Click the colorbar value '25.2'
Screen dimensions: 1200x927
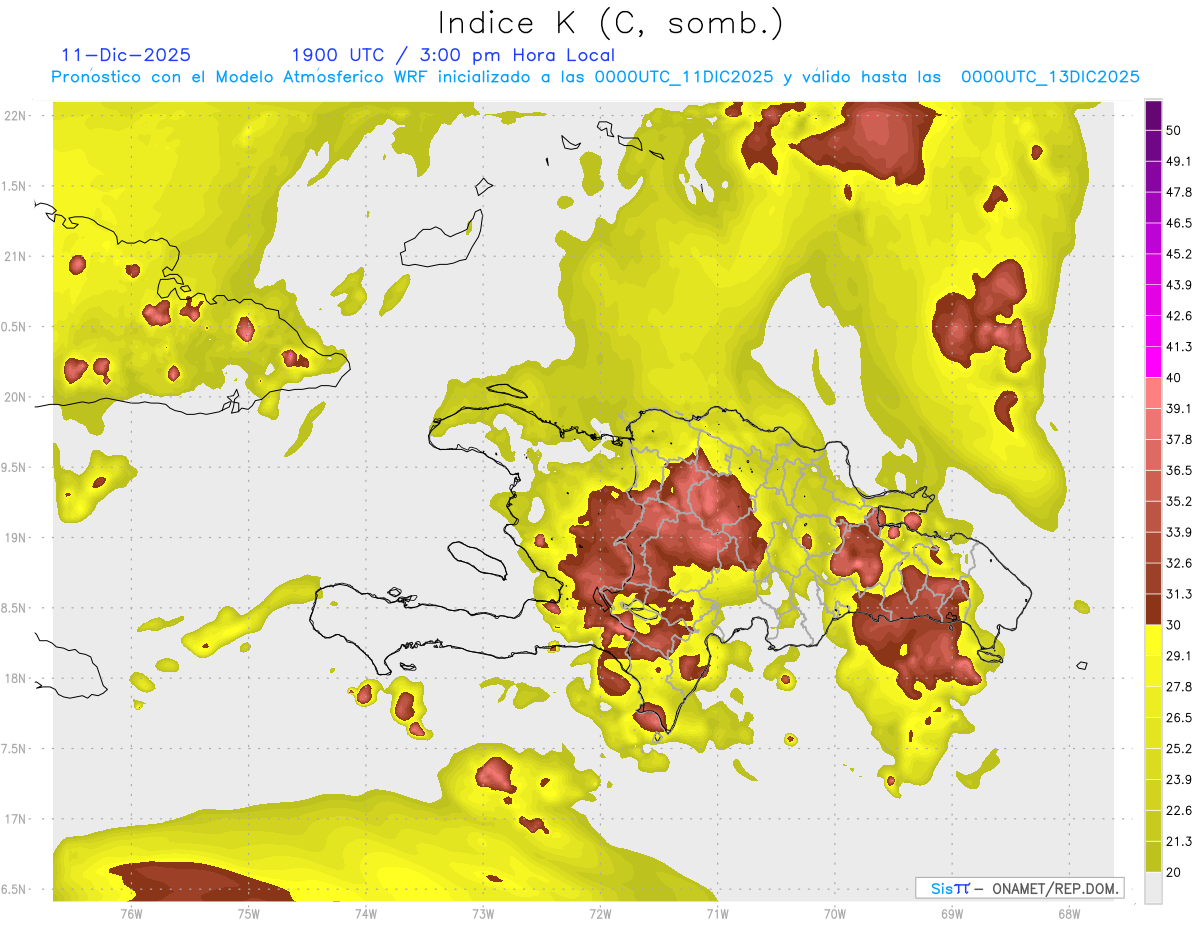[1179, 749]
